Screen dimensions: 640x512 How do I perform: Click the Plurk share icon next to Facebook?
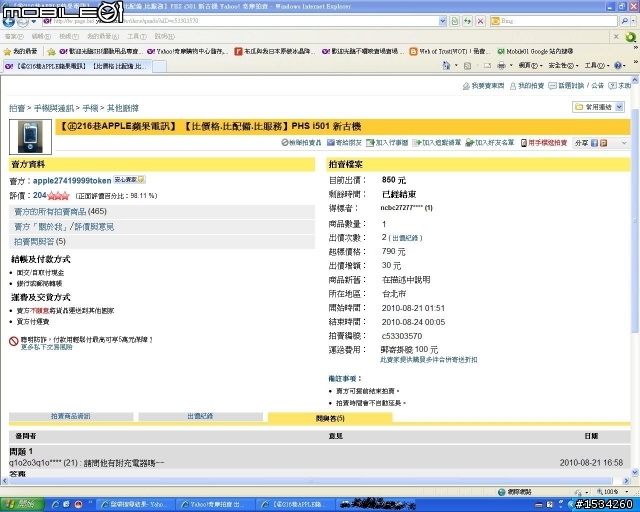pyautogui.click(x=603, y=143)
